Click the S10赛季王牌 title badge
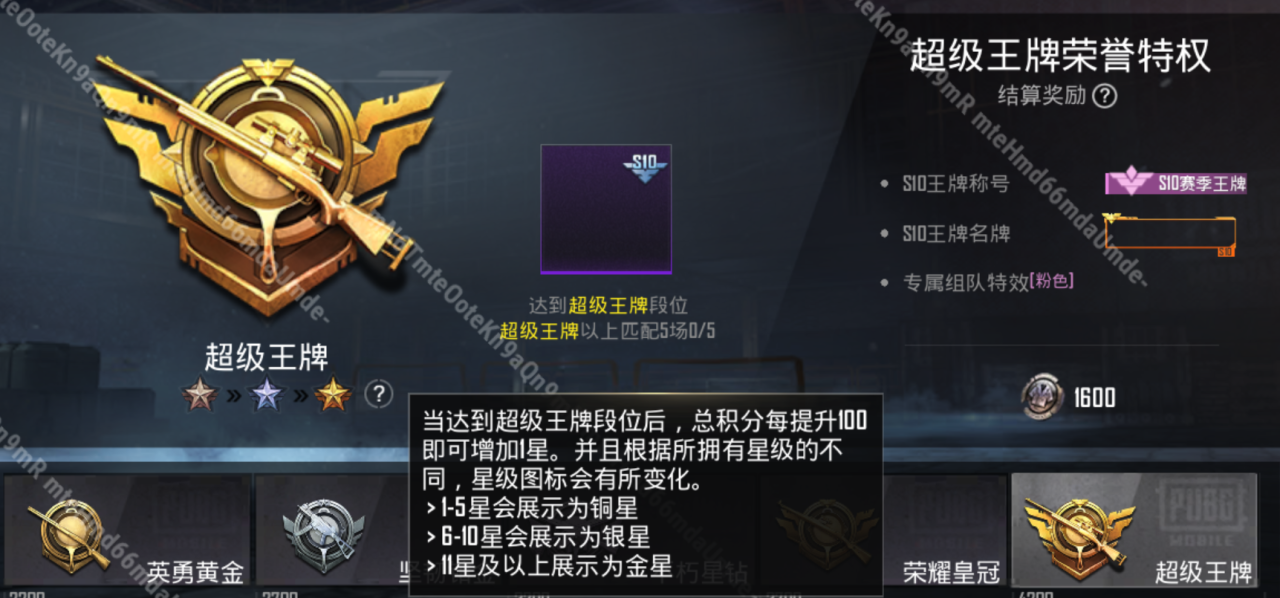The image size is (1280, 598). [1175, 182]
